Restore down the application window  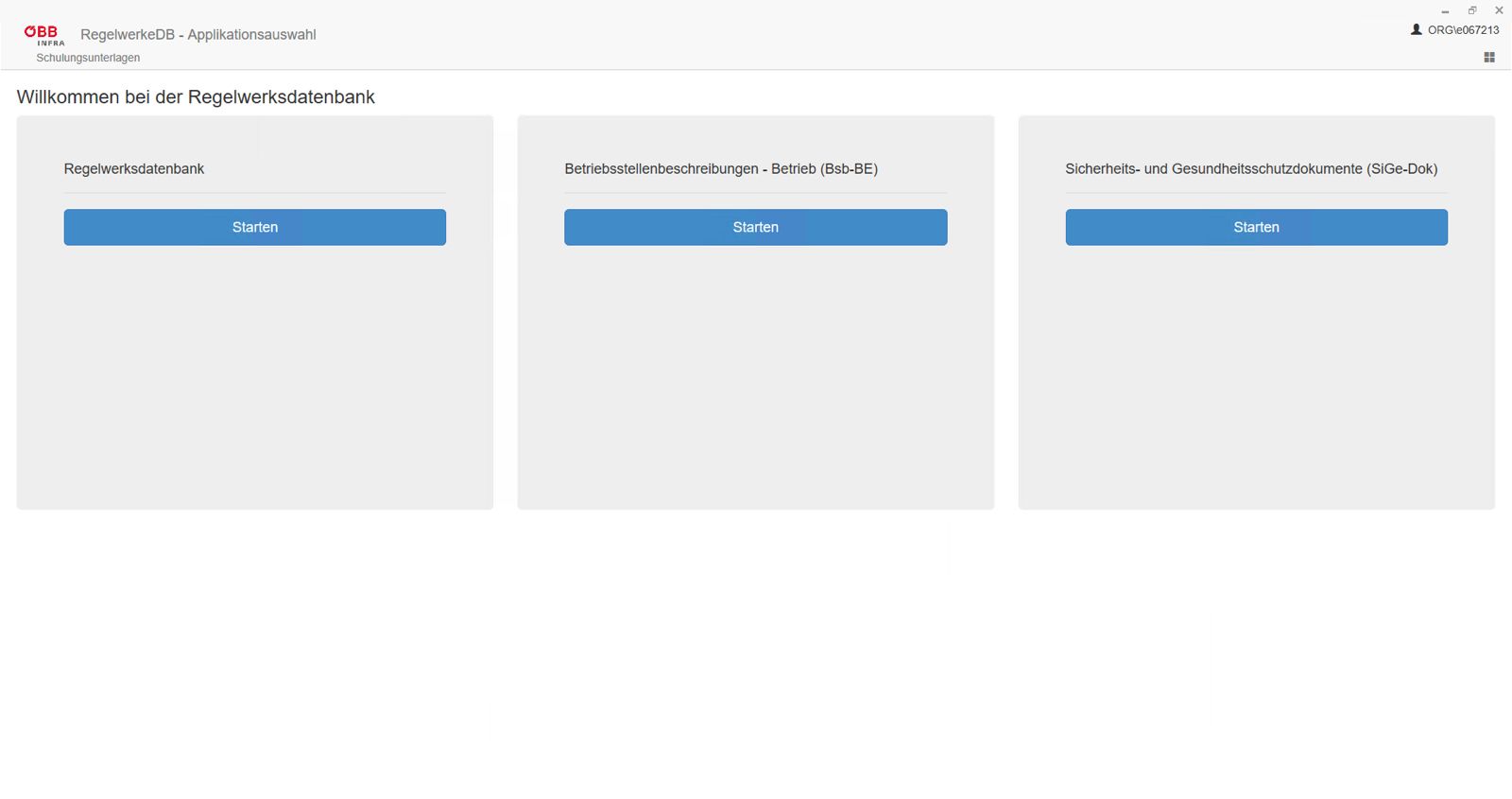click(1471, 10)
